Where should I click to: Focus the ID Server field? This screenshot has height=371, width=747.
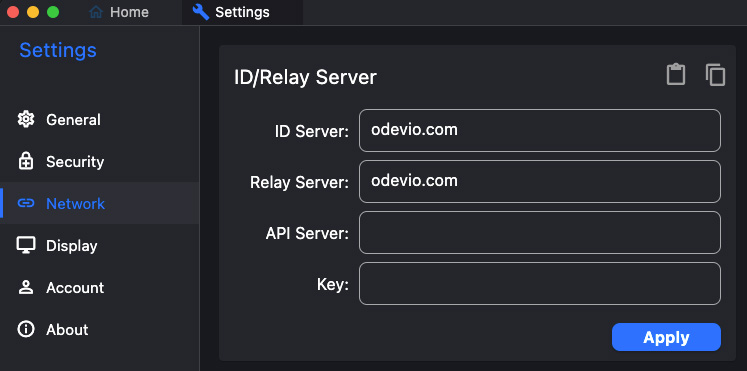point(540,130)
